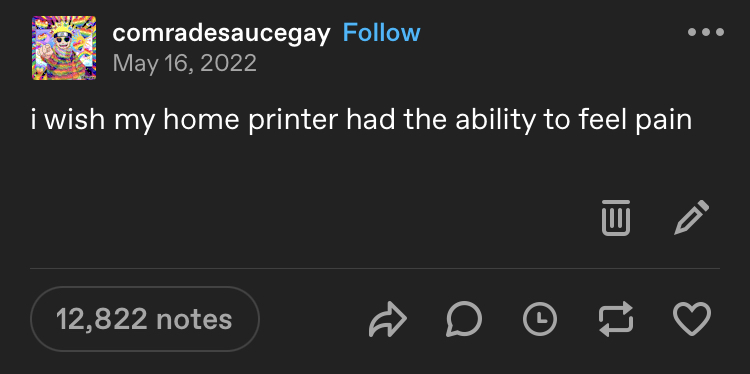Open comradesaucegay's blog from the username

pos(221,33)
